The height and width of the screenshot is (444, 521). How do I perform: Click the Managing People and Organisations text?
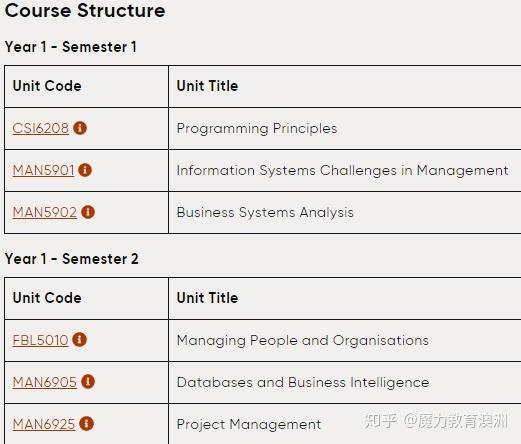click(303, 340)
